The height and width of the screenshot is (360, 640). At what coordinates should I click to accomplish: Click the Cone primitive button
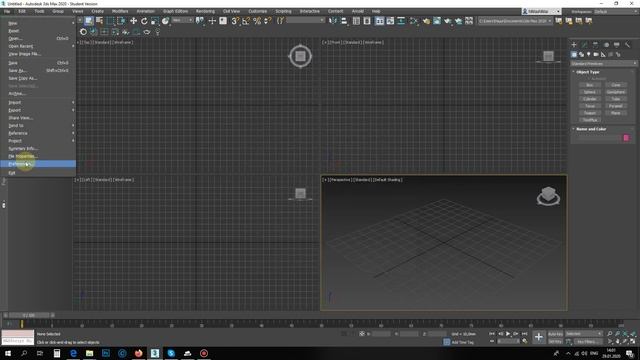tap(616, 85)
